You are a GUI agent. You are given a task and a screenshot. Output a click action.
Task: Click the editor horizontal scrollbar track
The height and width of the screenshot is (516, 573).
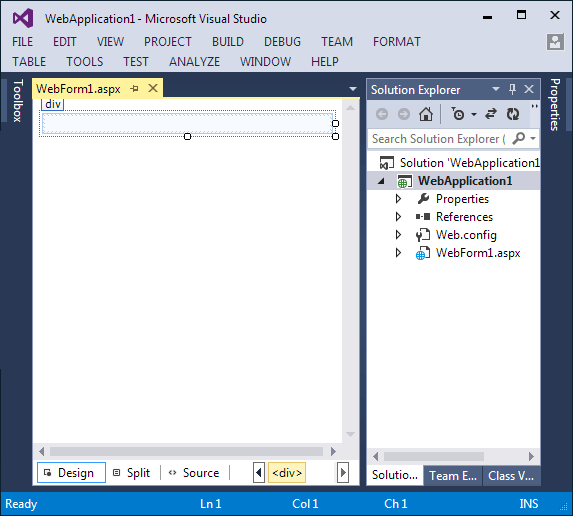pyautogui.click(x=186, y=452)
